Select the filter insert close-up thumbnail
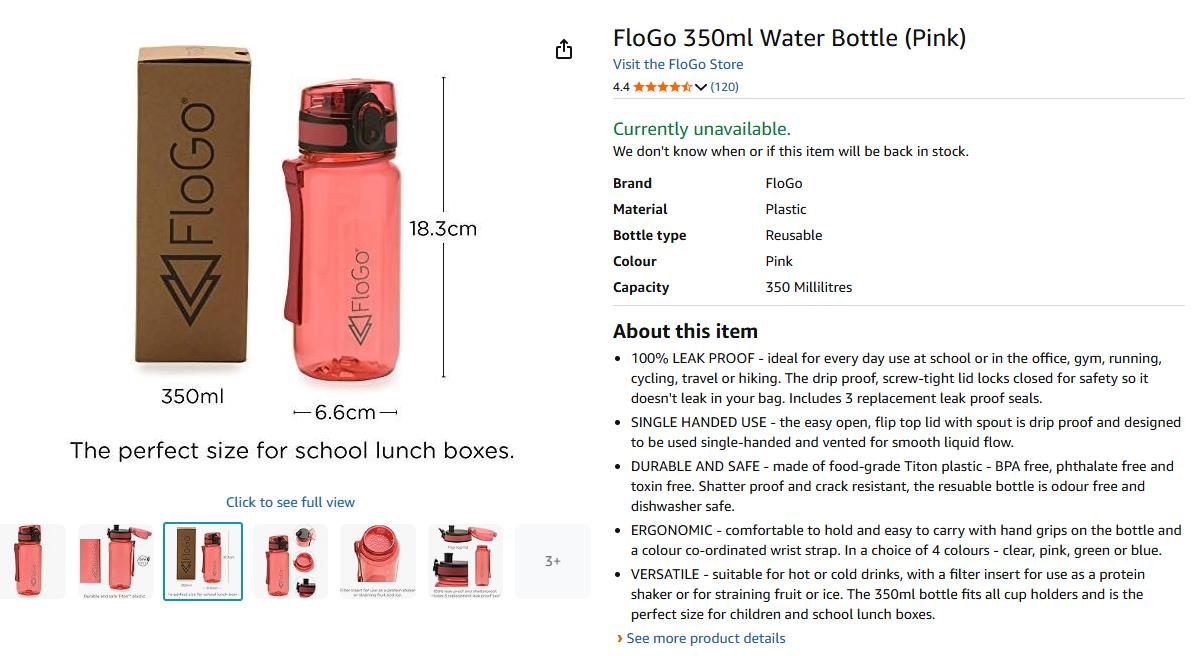1199x656 pixels. click(x=378, y=561)
